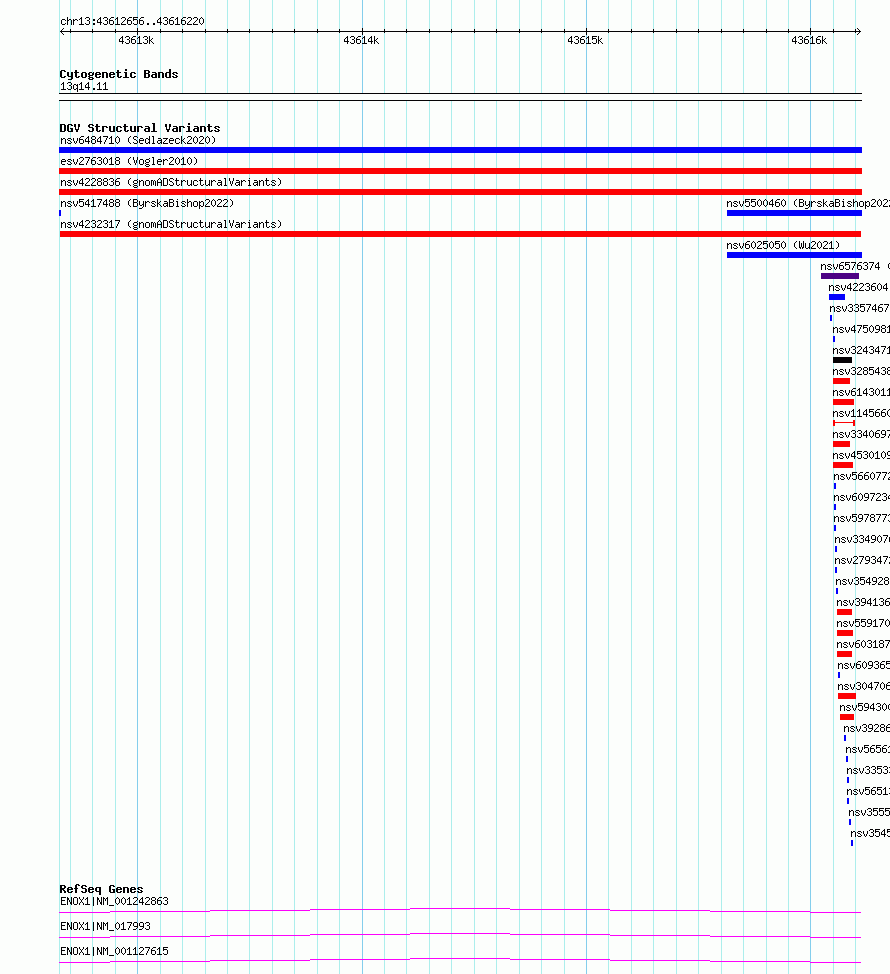Screen dimensions: 890x974
Task: Click the ruler's left scroll arrow
Action: click(x=63, y=31)
